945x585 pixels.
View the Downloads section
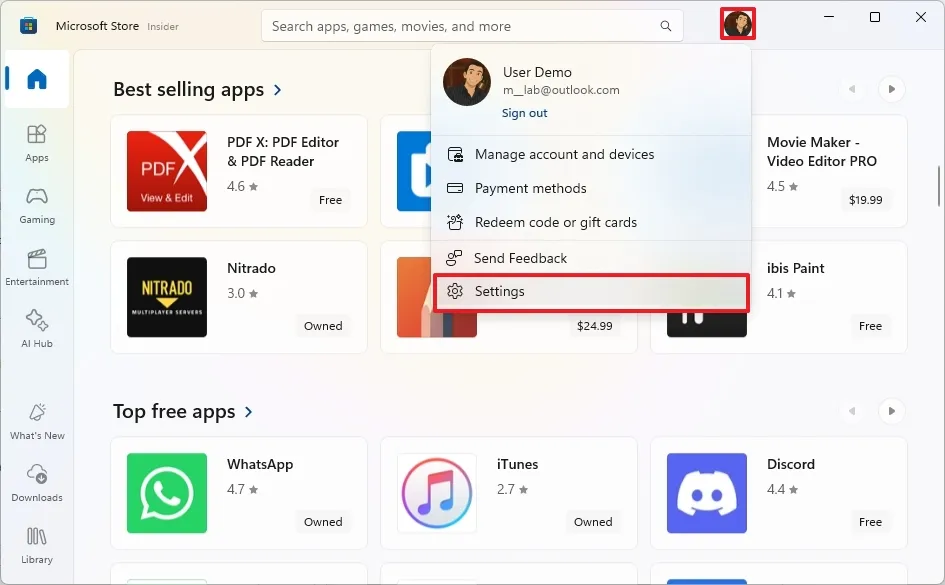point(37,483)
